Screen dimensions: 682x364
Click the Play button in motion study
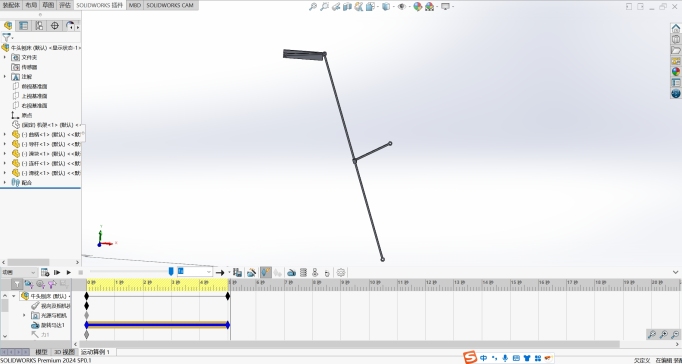pyautogui.click(x=69, y=273)
